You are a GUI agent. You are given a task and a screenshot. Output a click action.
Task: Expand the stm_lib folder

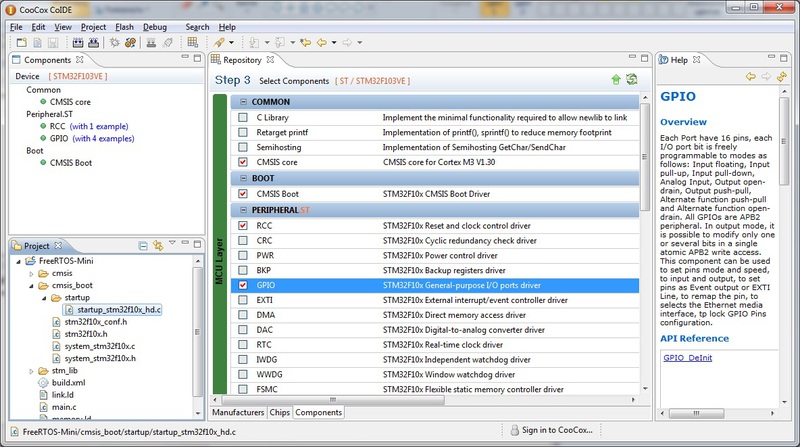(x=31, y=371)
